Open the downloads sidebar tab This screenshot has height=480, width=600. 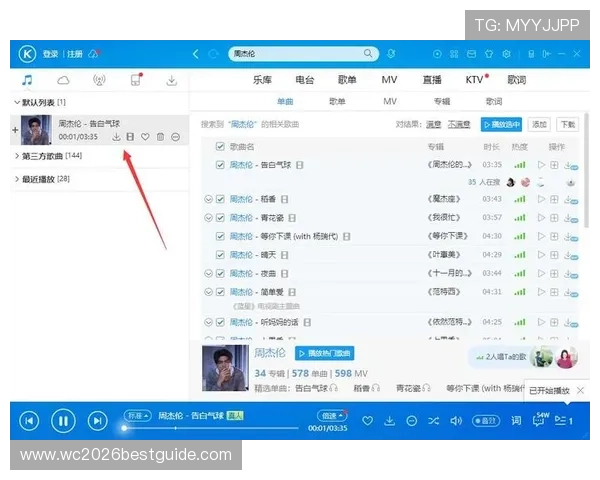click(172, 80)
